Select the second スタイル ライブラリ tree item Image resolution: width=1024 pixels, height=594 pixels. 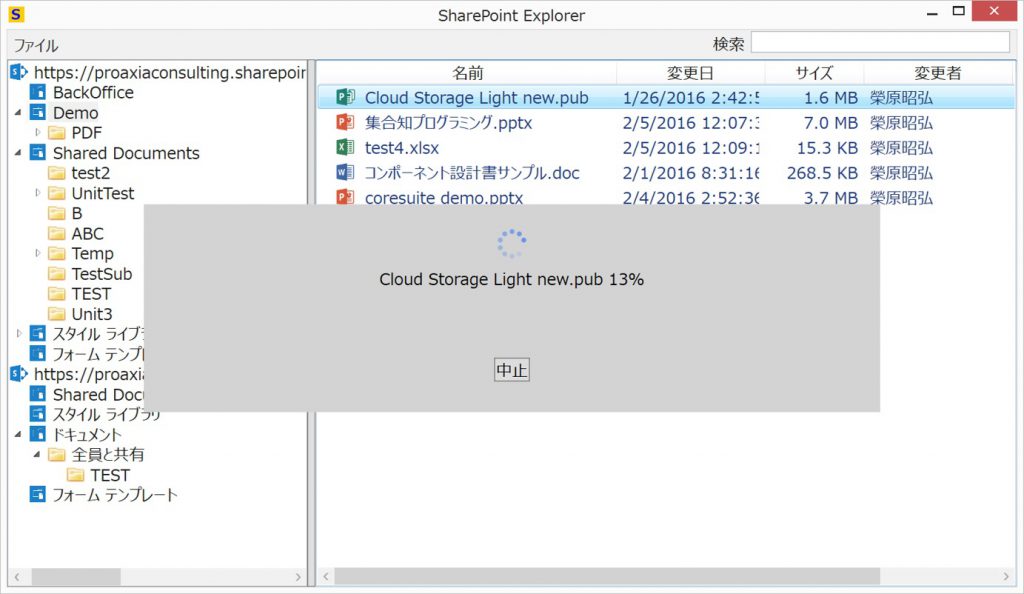coord(106,414)
